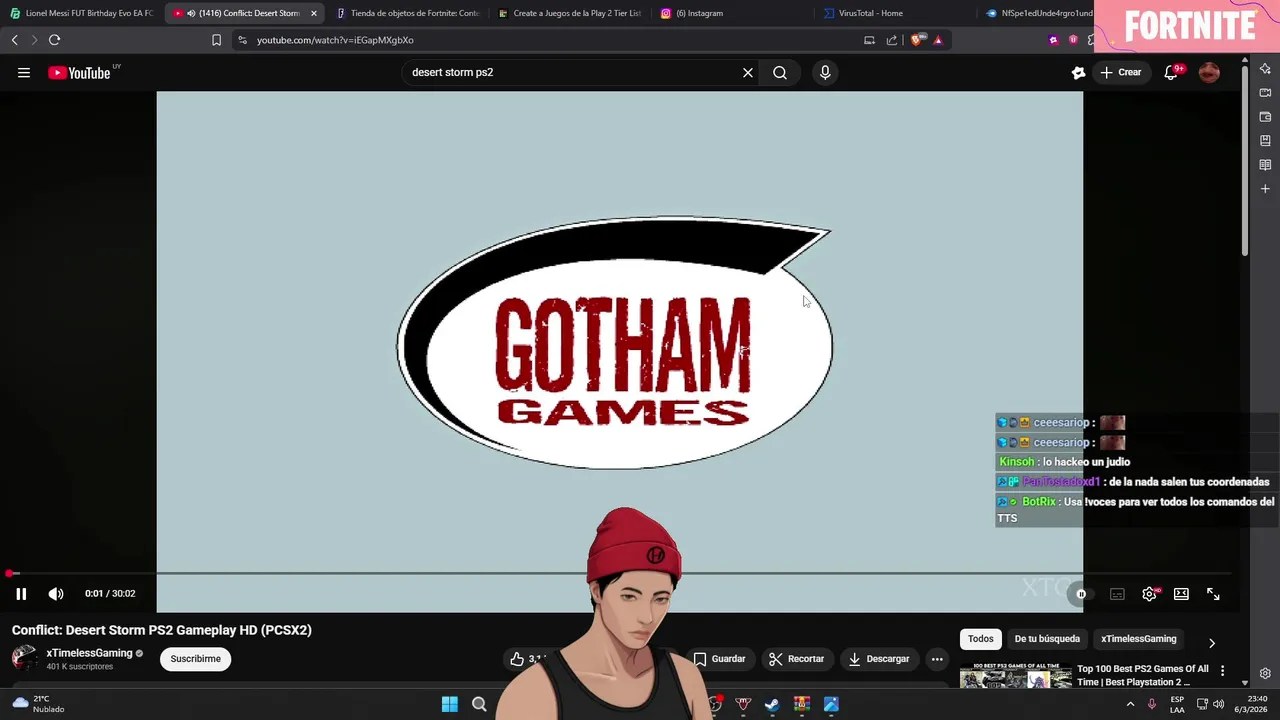Viewport: 1280px width, 720px height.
Task: Clear the YouTube search query
Action: [x=747, y=72]
